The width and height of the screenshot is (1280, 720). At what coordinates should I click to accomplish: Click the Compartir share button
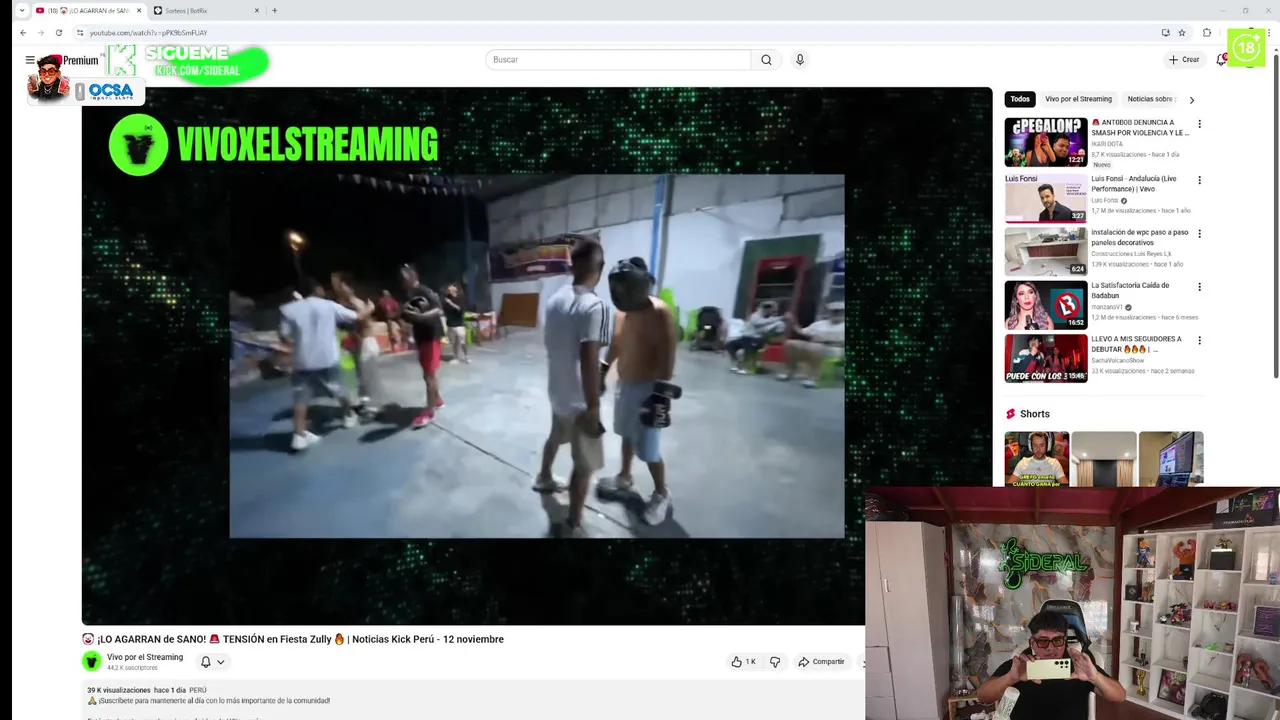click(821, 662)
